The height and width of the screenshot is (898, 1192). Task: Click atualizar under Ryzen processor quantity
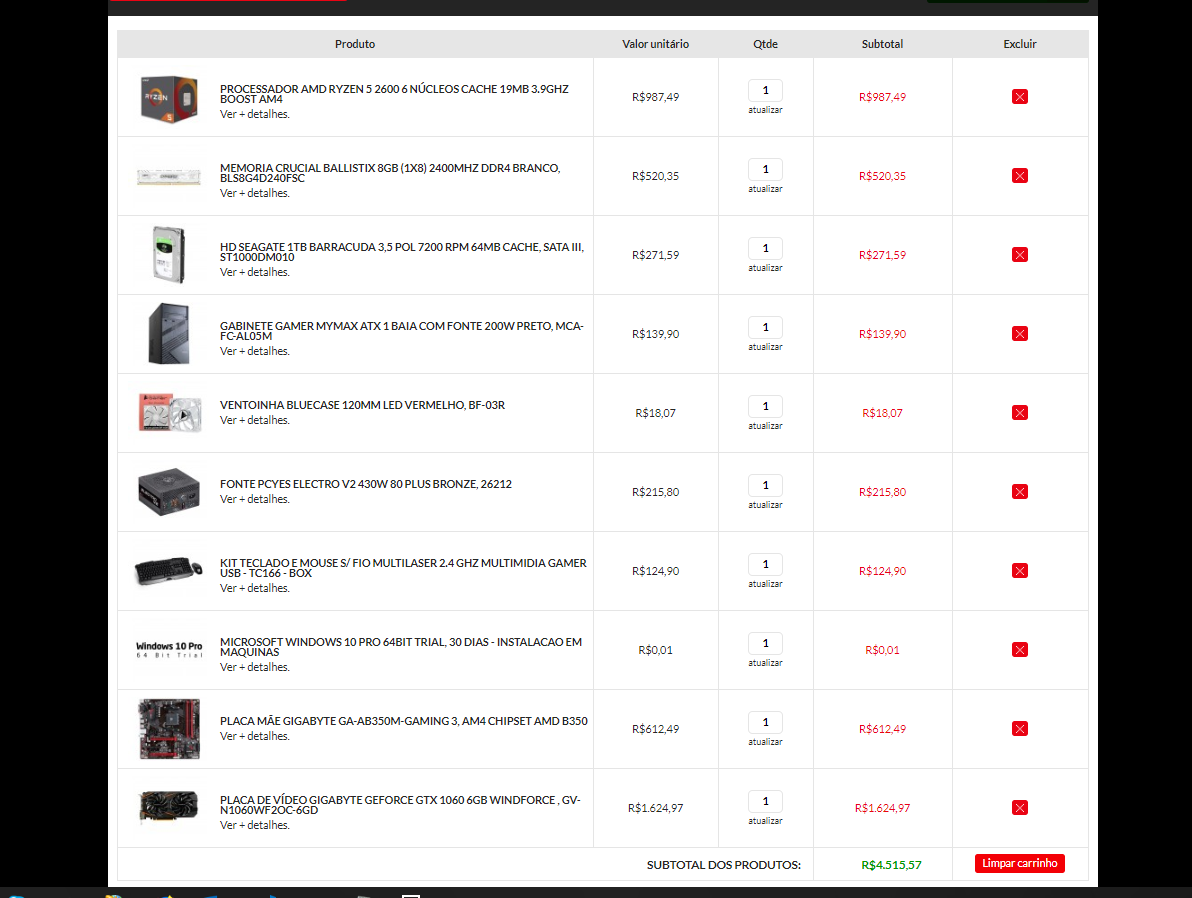tap(766, 110)
